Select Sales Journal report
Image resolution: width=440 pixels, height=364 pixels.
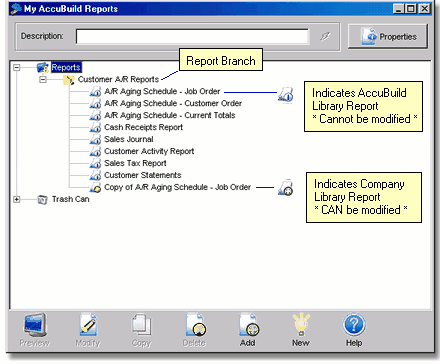(129, 139)
